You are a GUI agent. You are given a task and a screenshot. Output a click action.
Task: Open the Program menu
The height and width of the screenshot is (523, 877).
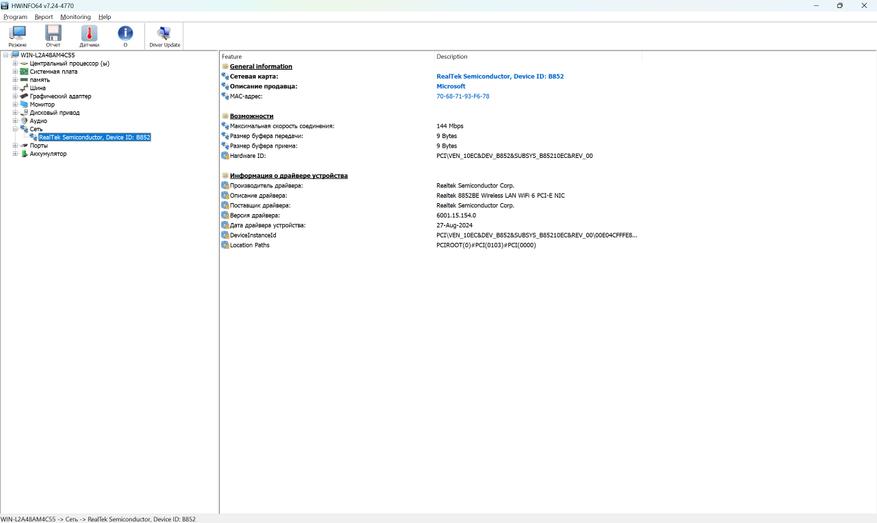pos(15,17)
